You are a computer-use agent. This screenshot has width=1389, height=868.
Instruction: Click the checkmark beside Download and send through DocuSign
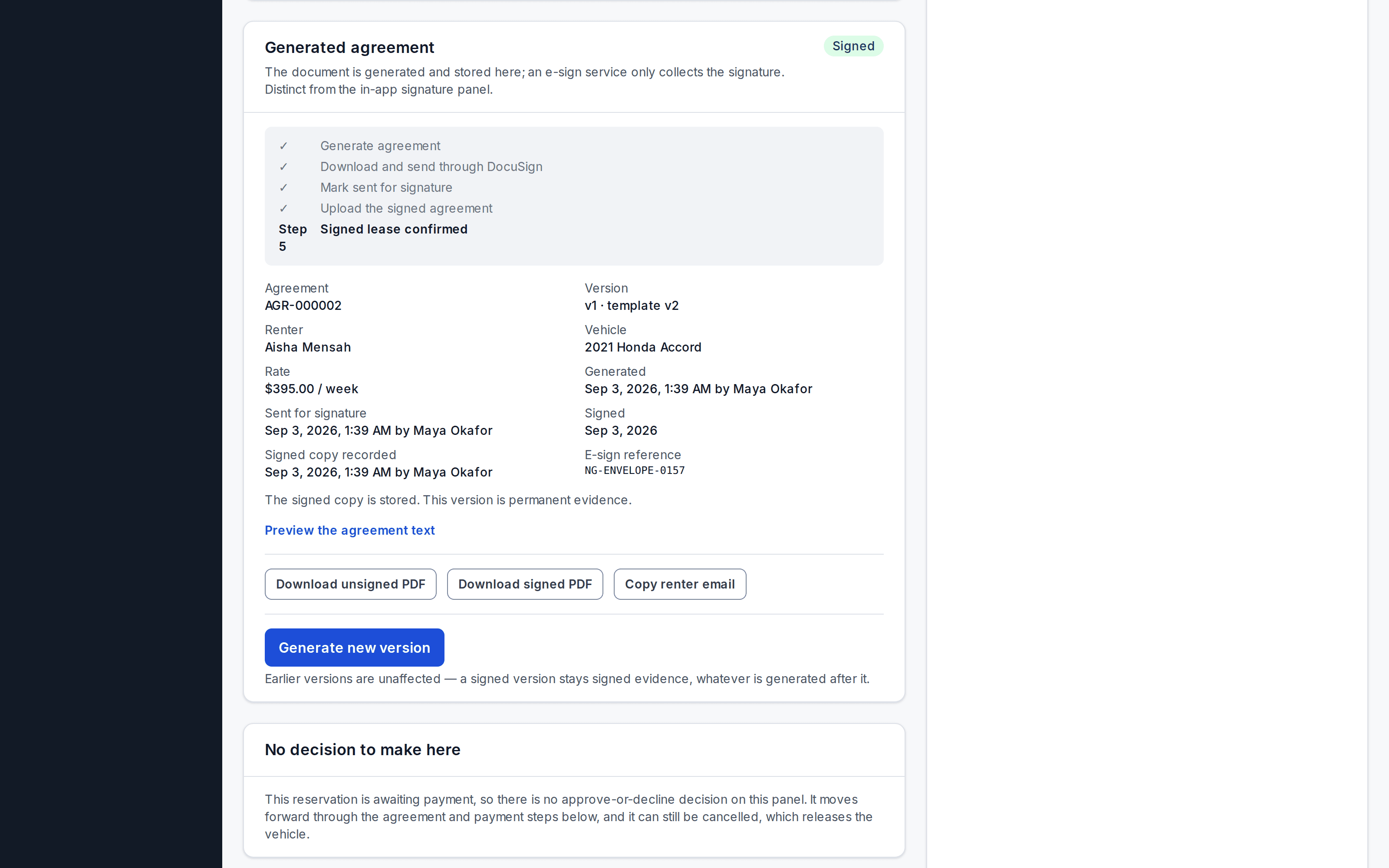pos(283,167)
